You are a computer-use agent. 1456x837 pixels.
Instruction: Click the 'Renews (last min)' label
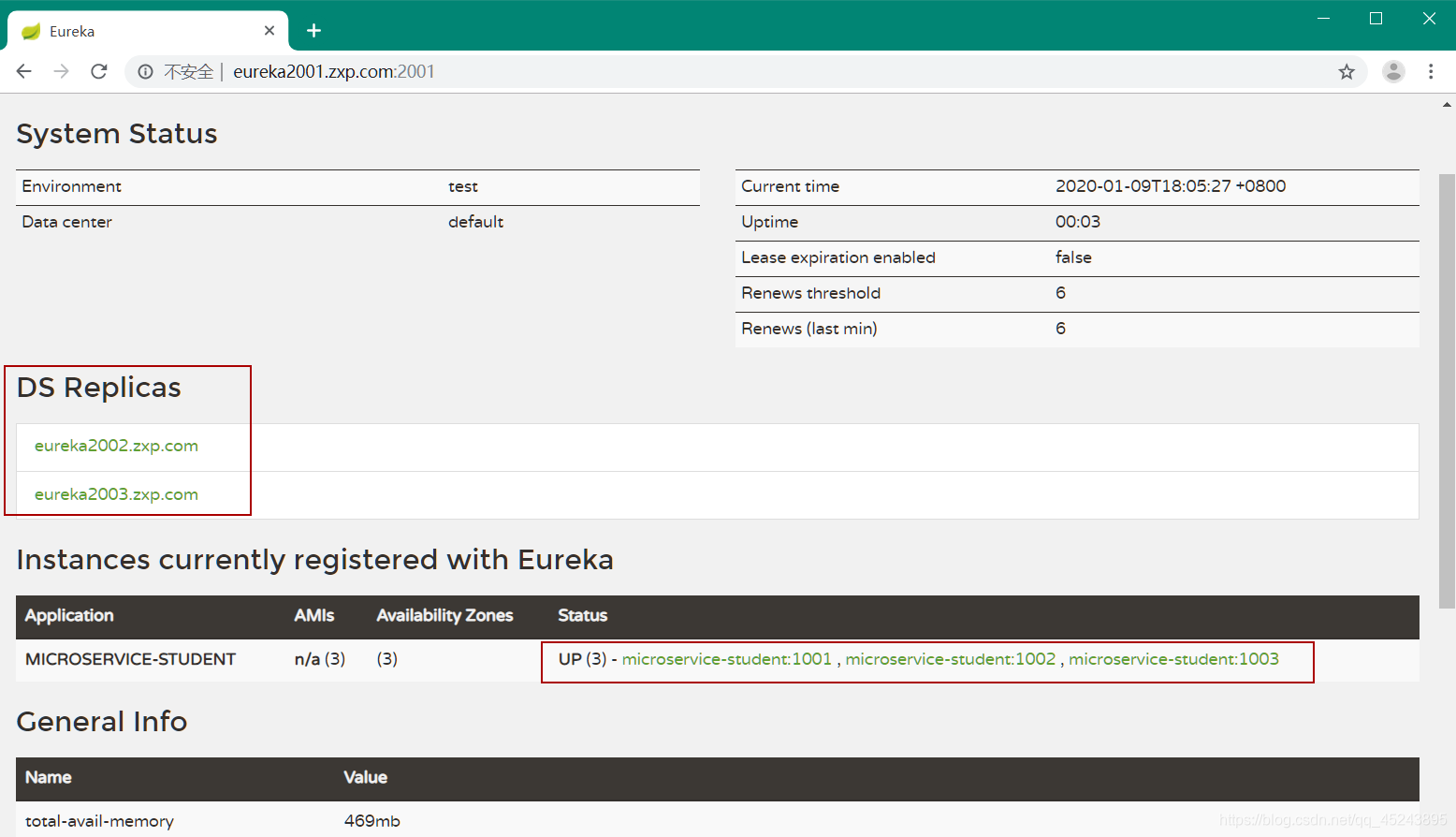(x=809, y=329)
